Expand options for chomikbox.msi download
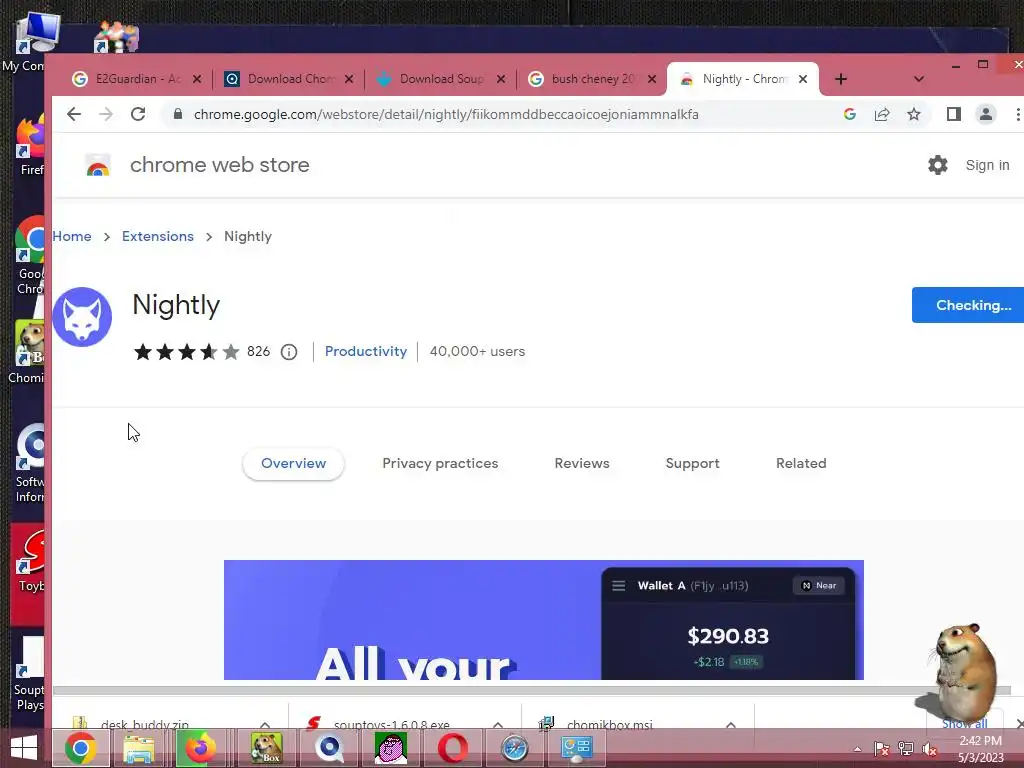Viewport: 1024px width, 768px height. pos(731,724)
